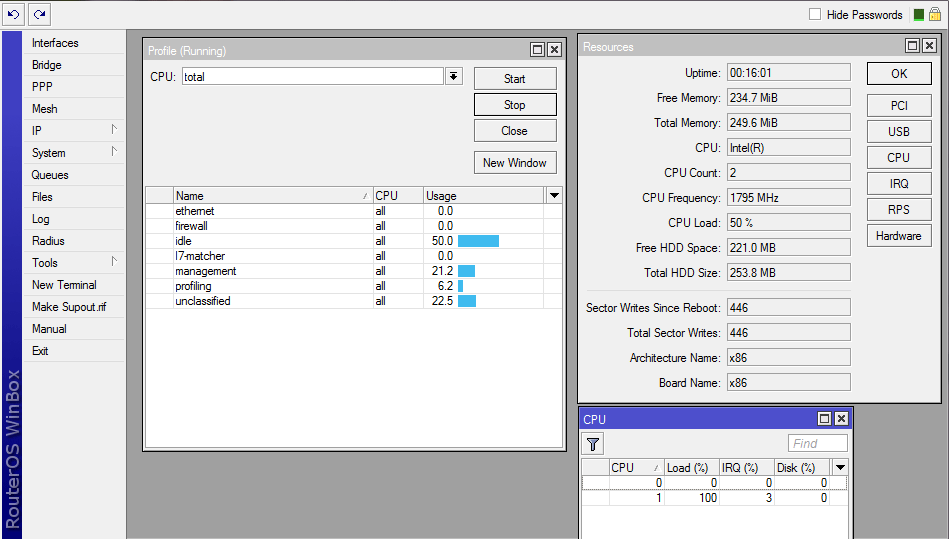
Task: Click the CPU button in Resources
Action: pyautogui.click(x=899, y=158)
